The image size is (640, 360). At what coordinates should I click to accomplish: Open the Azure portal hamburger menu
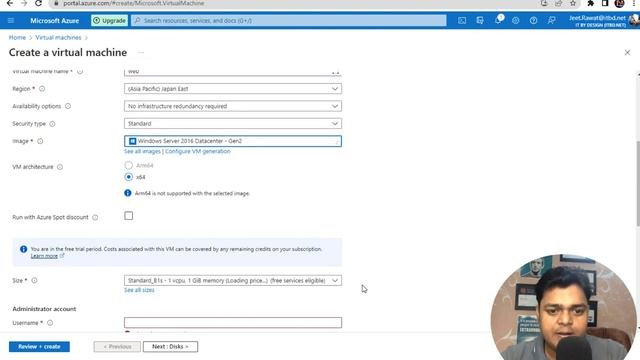[x=11, y=20]
